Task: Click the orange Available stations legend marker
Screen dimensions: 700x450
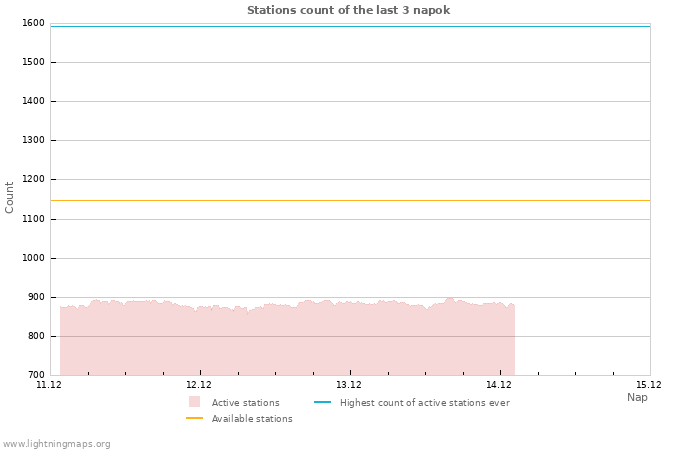Action: click(194, 418)
